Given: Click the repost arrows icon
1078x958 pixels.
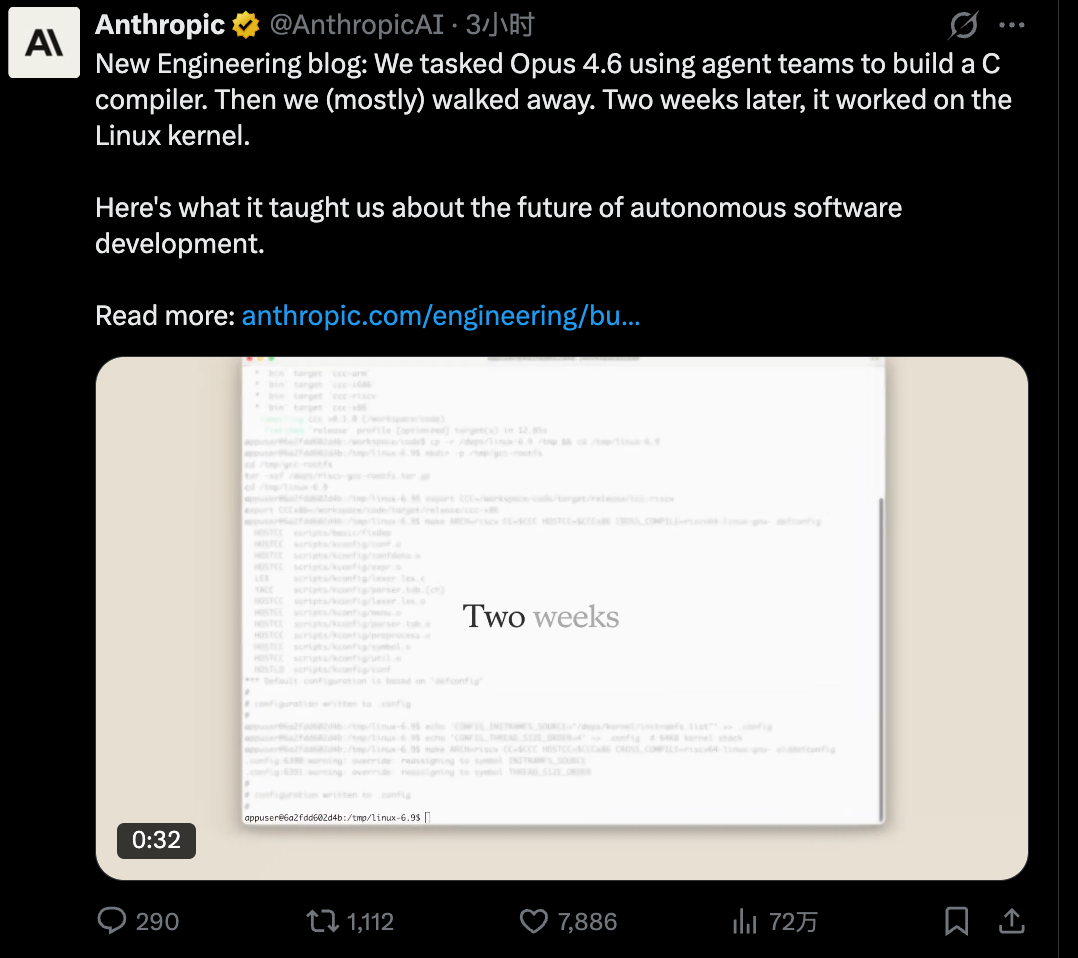Looking at the screenshot, I should [x=324, y=921].
